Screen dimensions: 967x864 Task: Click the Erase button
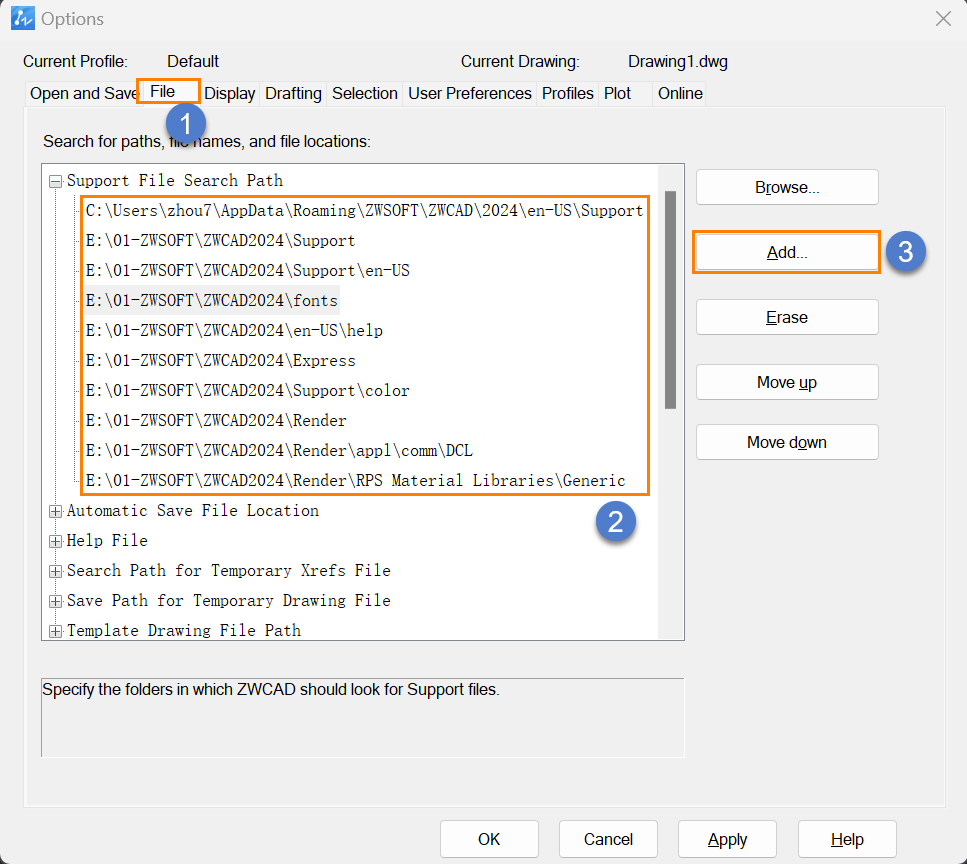pos(787,317)
